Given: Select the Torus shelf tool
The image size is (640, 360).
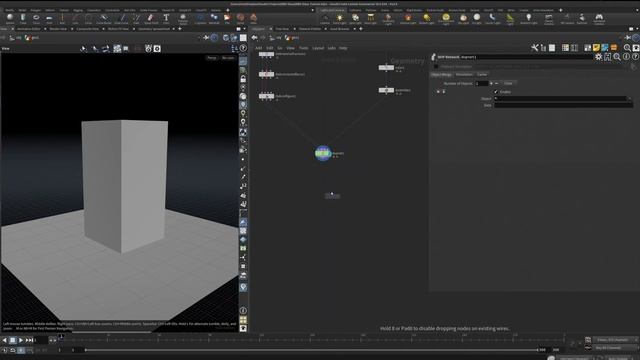Looking at the screenshot, I should pos(36,18).
